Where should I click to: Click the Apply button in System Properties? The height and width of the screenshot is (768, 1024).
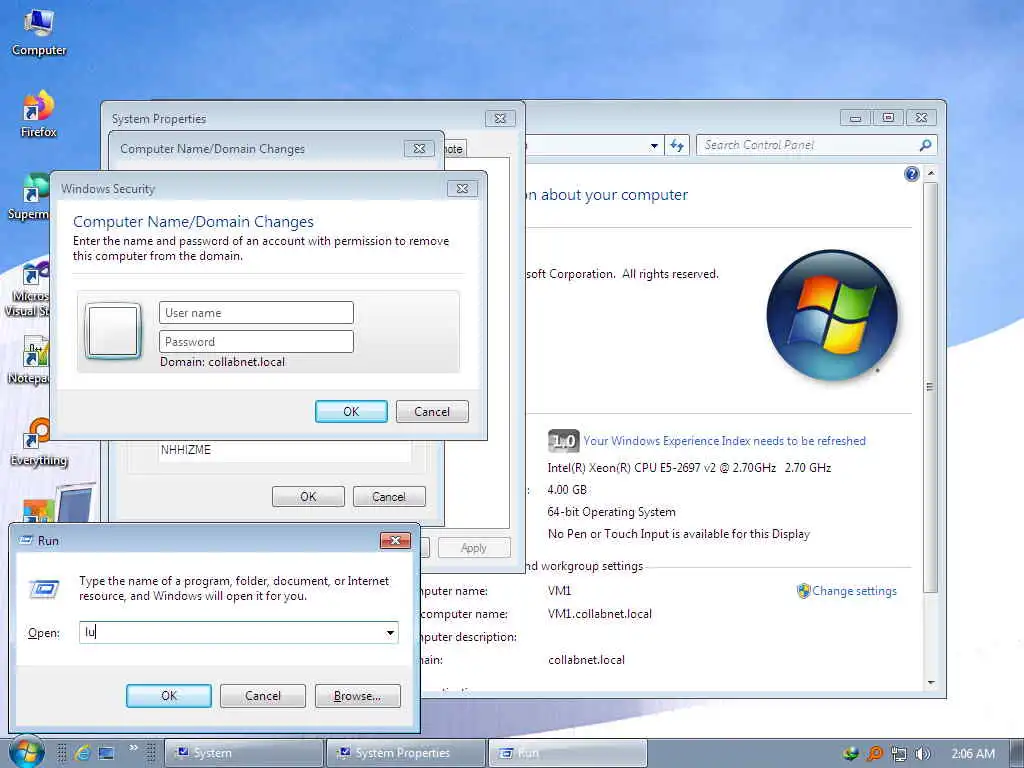coord(474,548)
